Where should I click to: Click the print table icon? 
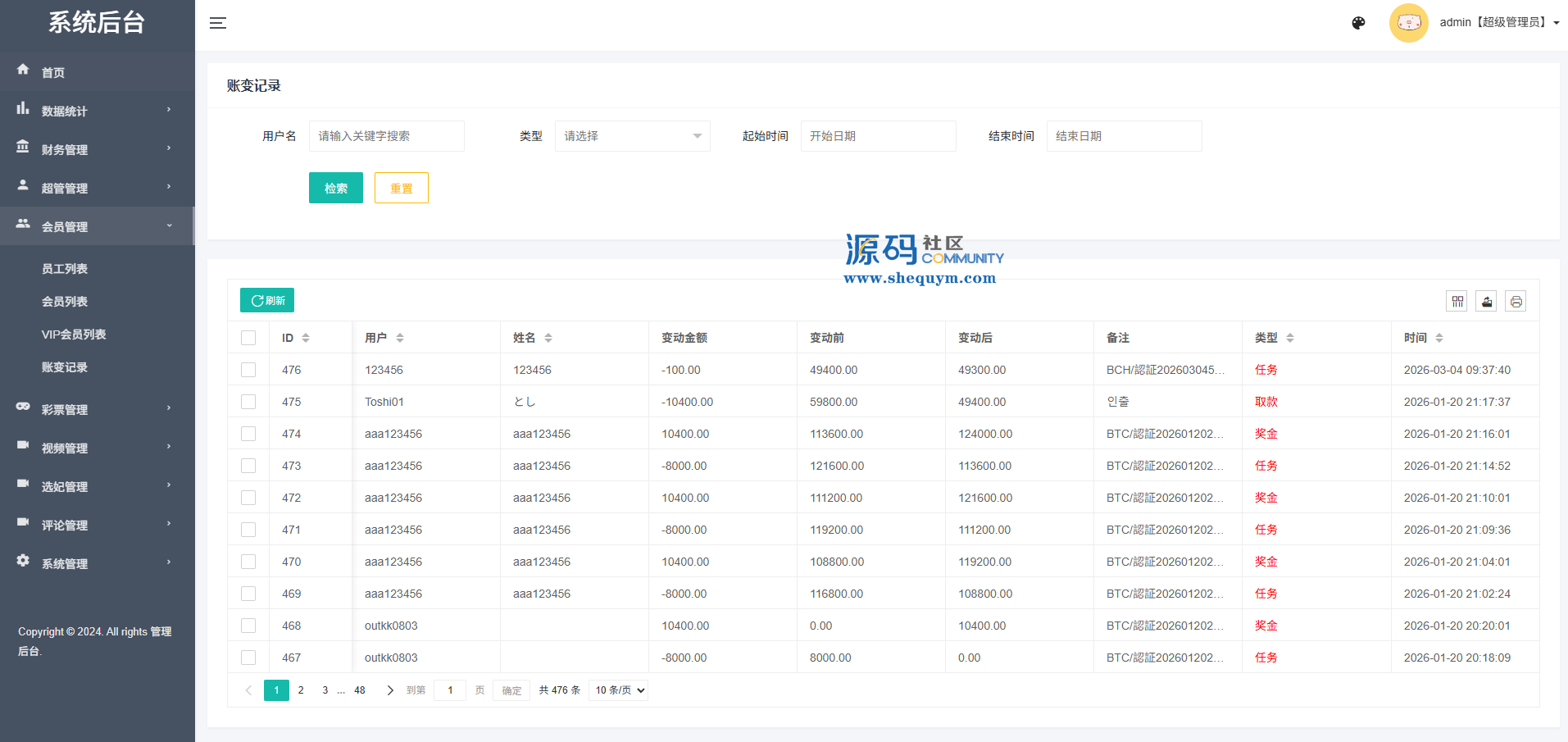pos(1516,302)
